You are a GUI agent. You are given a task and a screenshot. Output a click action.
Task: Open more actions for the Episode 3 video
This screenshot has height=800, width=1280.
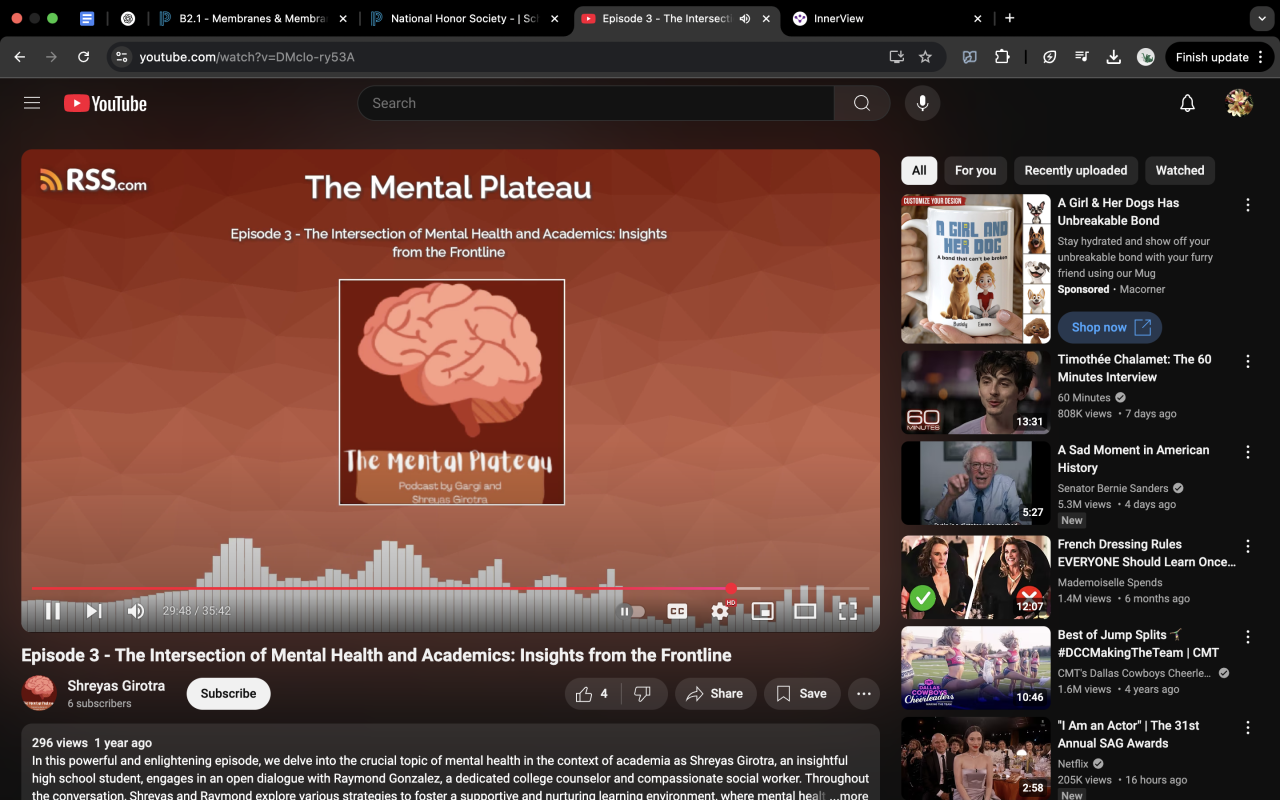point(864,693)
